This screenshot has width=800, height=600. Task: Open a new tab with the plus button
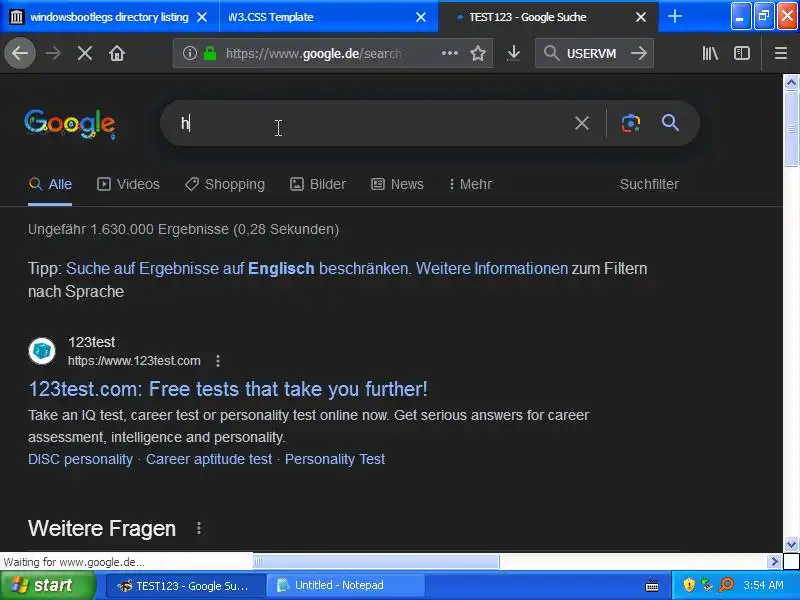pyautogui.click(x=674, y=16)
